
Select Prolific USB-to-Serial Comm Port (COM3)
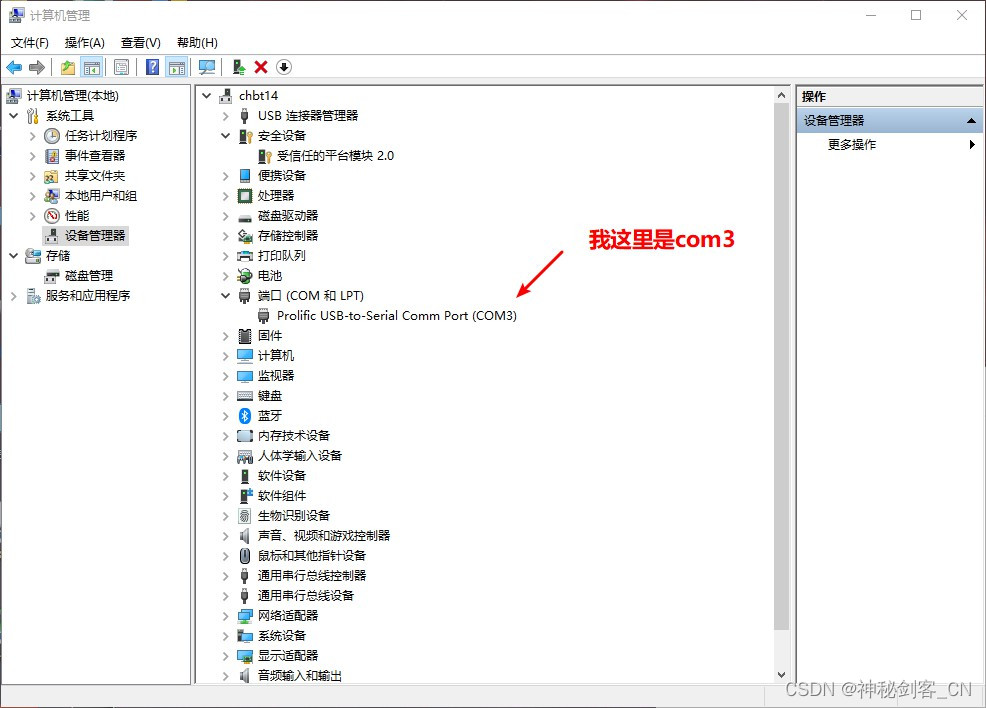(396, 316)
